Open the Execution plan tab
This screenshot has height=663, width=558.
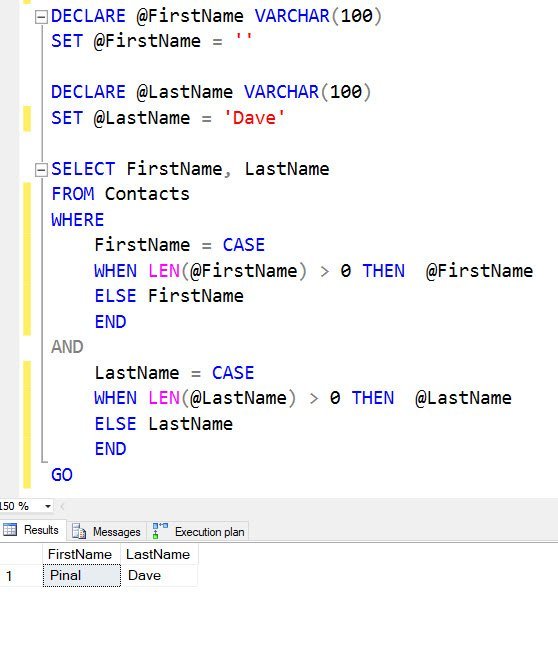[x=199, y=531]
